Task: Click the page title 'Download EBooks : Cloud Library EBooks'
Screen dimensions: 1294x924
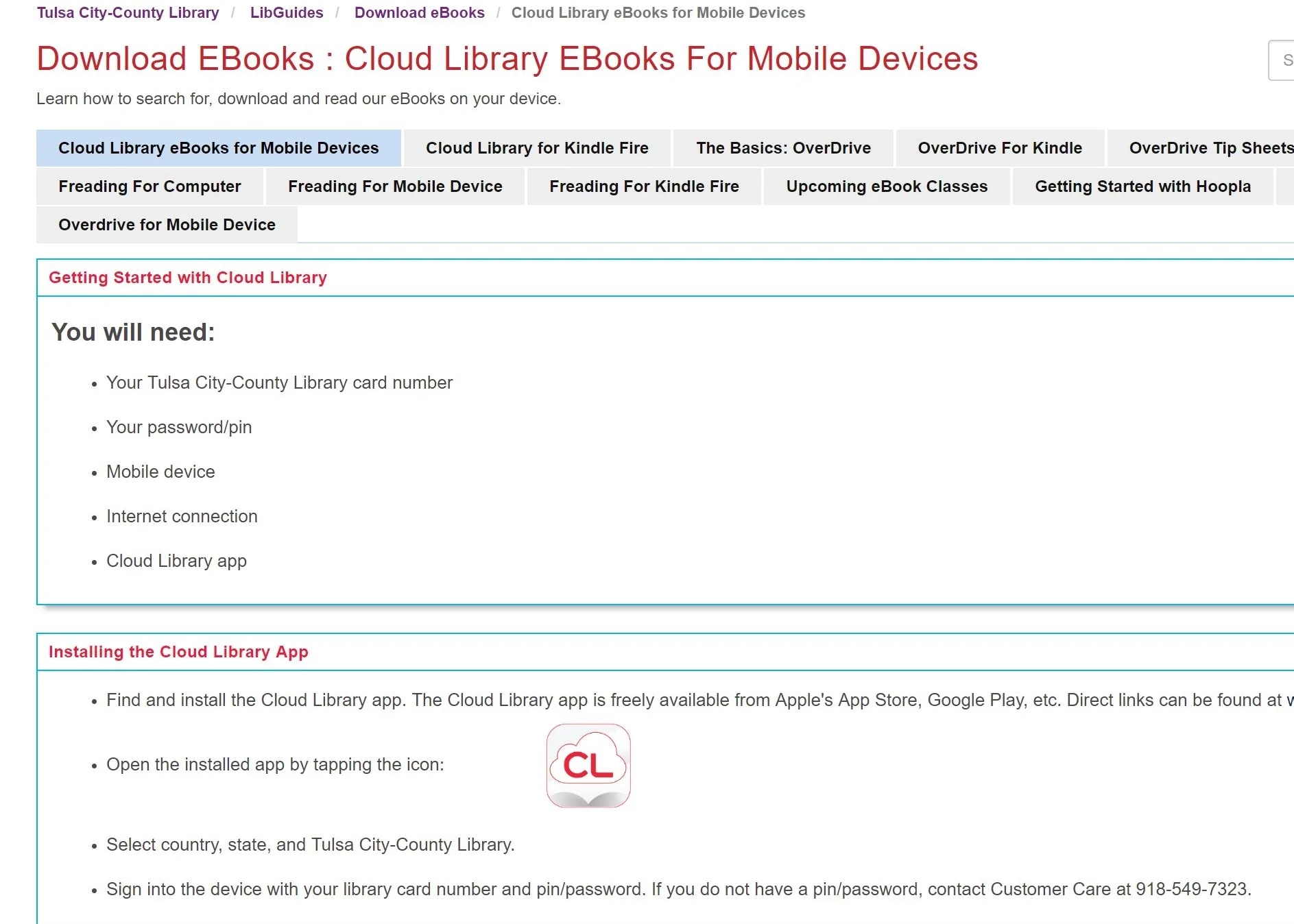Action: pyautogui.click(x=507, y=58)
